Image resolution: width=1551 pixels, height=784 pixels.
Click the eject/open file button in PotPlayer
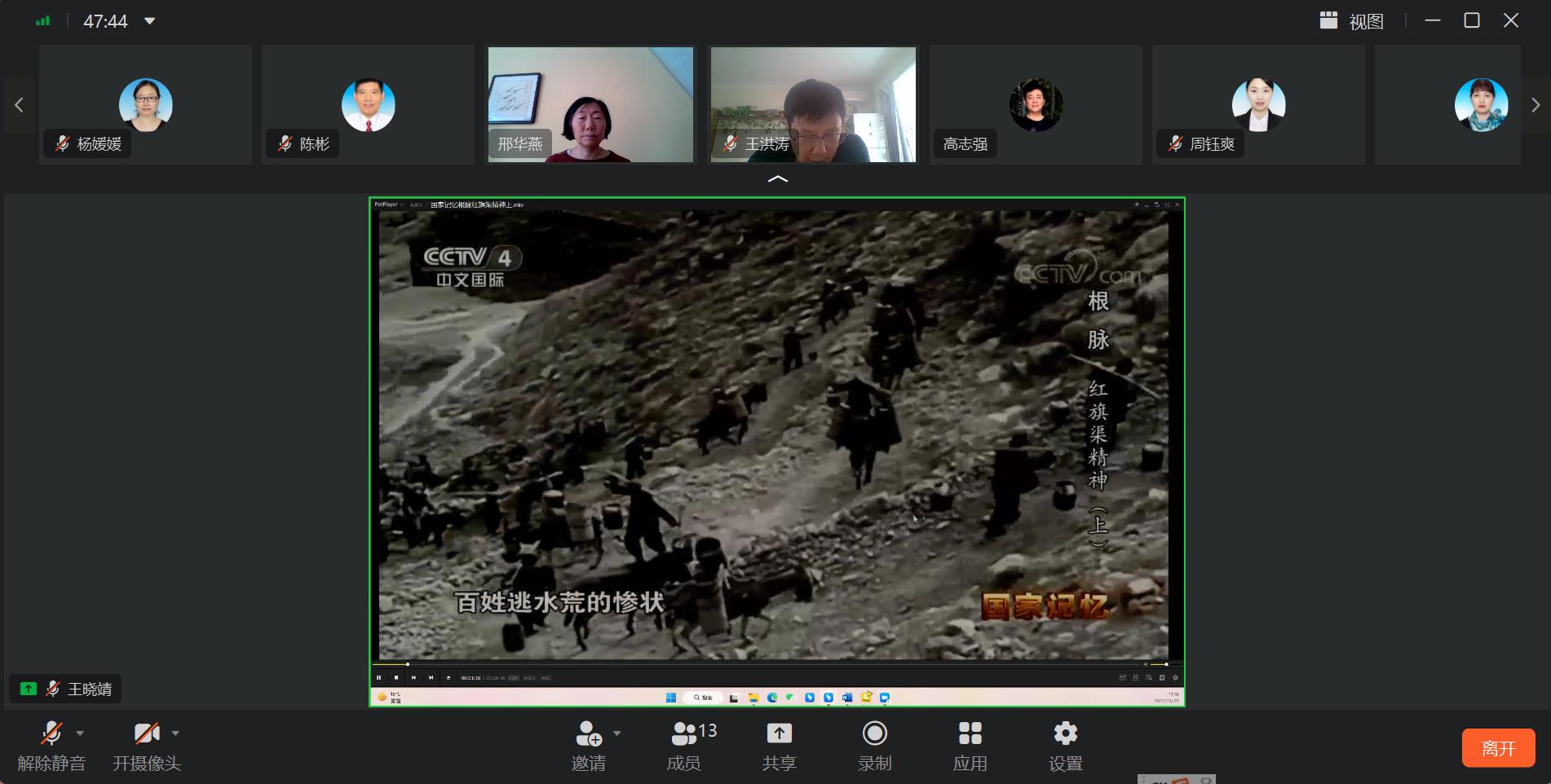[449, 677]
